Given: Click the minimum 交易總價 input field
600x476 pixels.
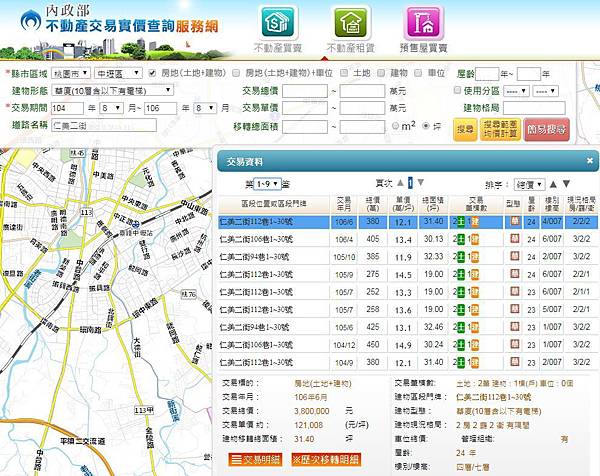Looking at the screenshot, I should (x=305, y=91).
